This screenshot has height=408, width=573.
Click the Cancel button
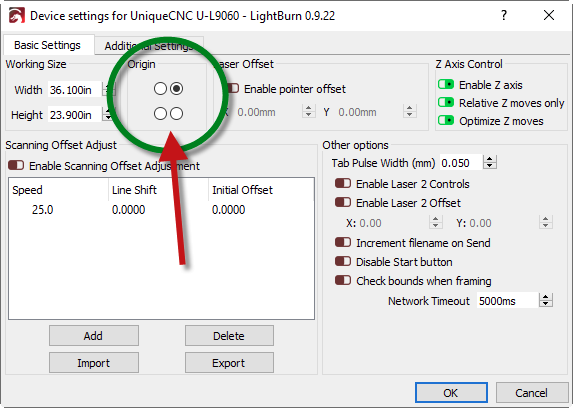(x=532, y=393)
